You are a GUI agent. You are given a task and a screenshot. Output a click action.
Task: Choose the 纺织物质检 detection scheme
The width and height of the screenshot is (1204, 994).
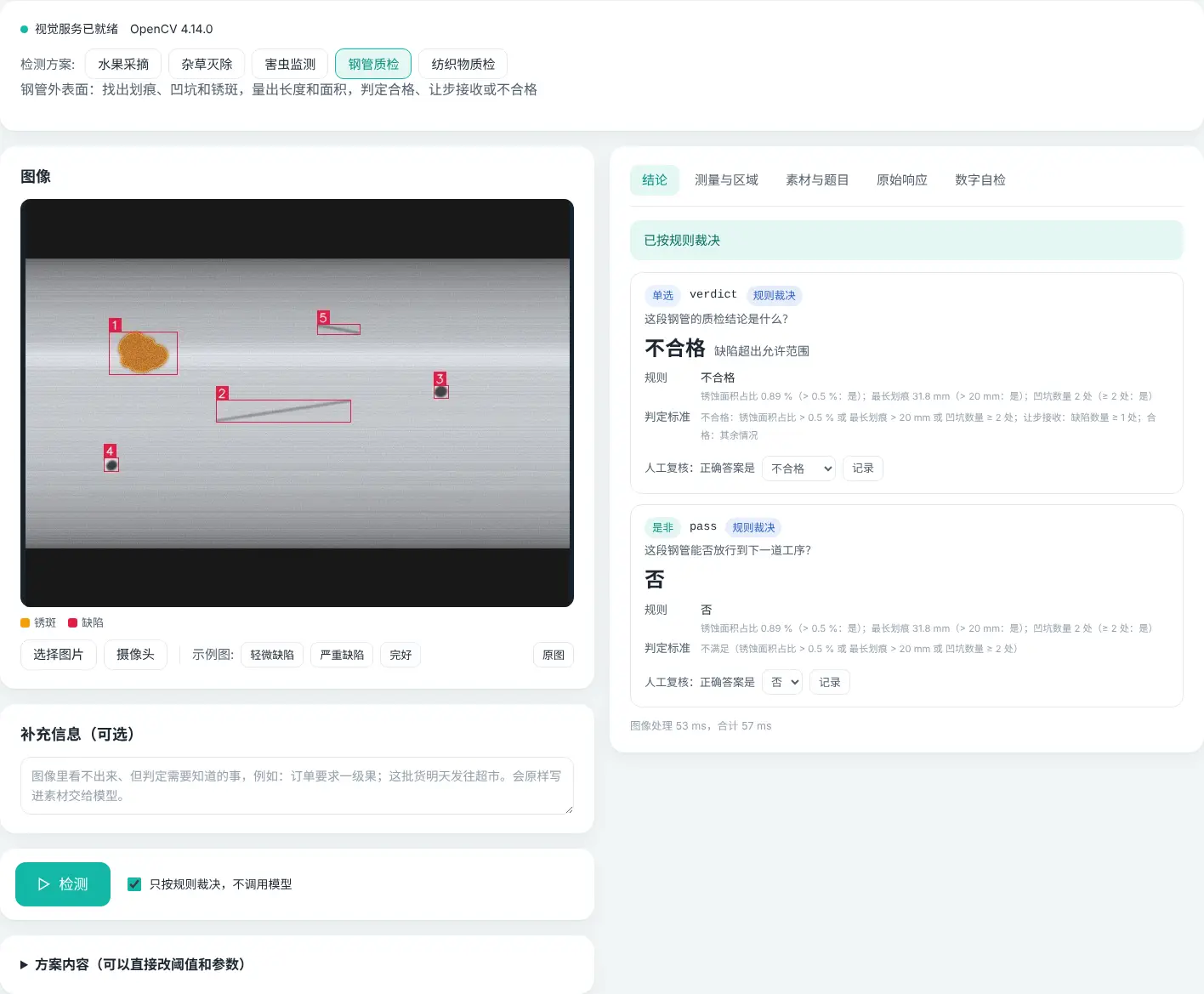point(463,64)
